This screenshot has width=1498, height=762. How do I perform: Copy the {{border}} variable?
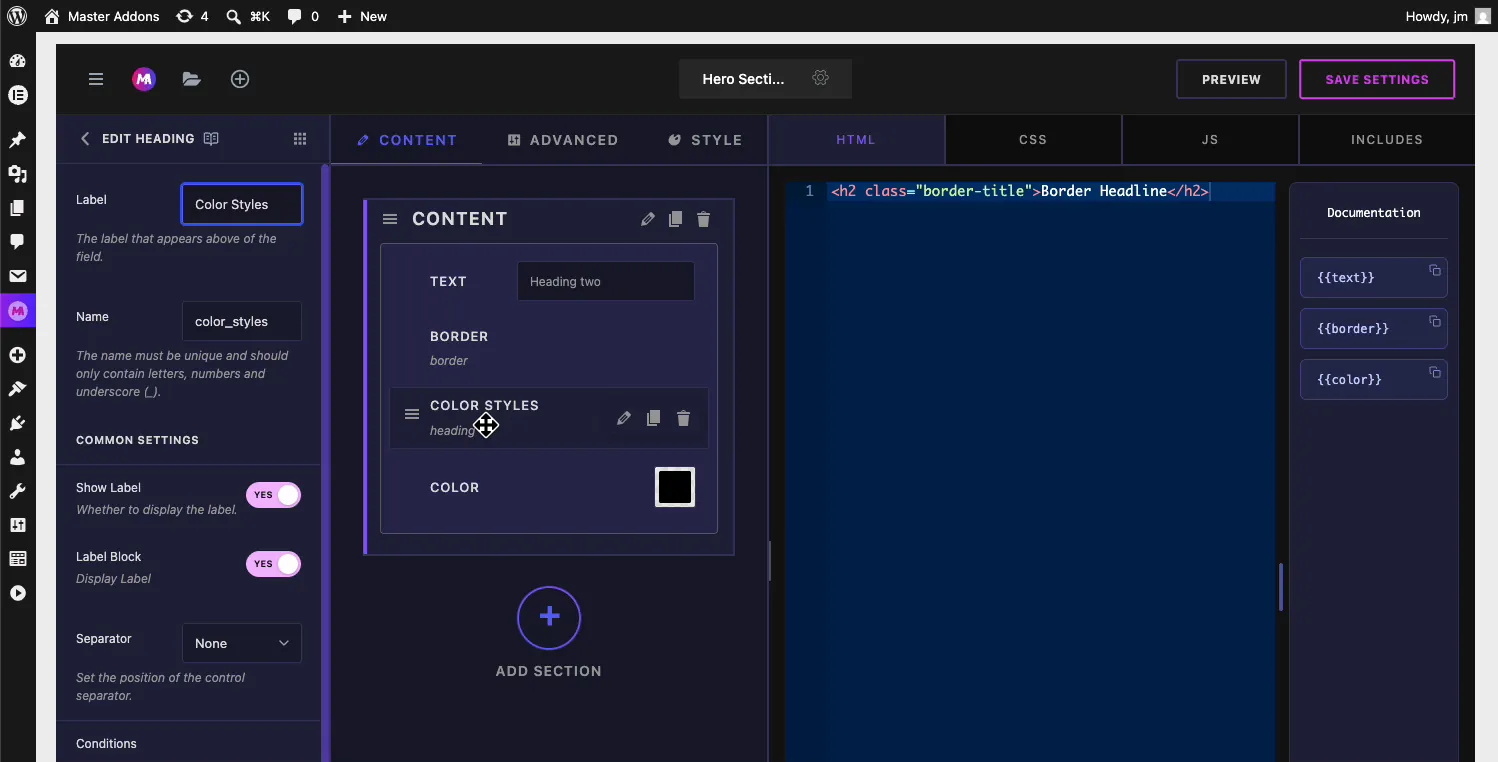pos(1435,321)
